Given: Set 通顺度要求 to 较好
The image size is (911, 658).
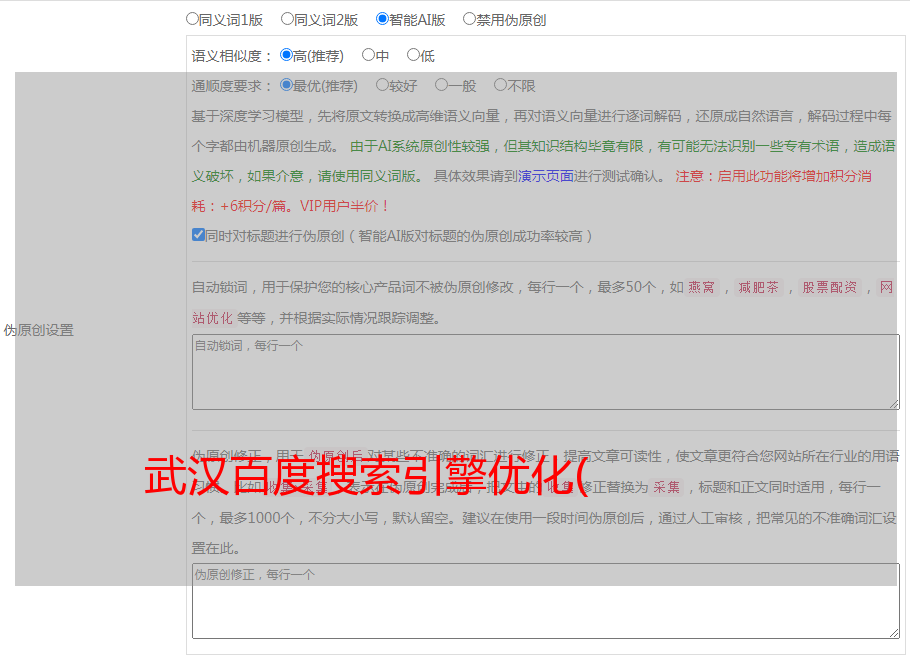Looking at the screenshot, I should coord(382,85).
